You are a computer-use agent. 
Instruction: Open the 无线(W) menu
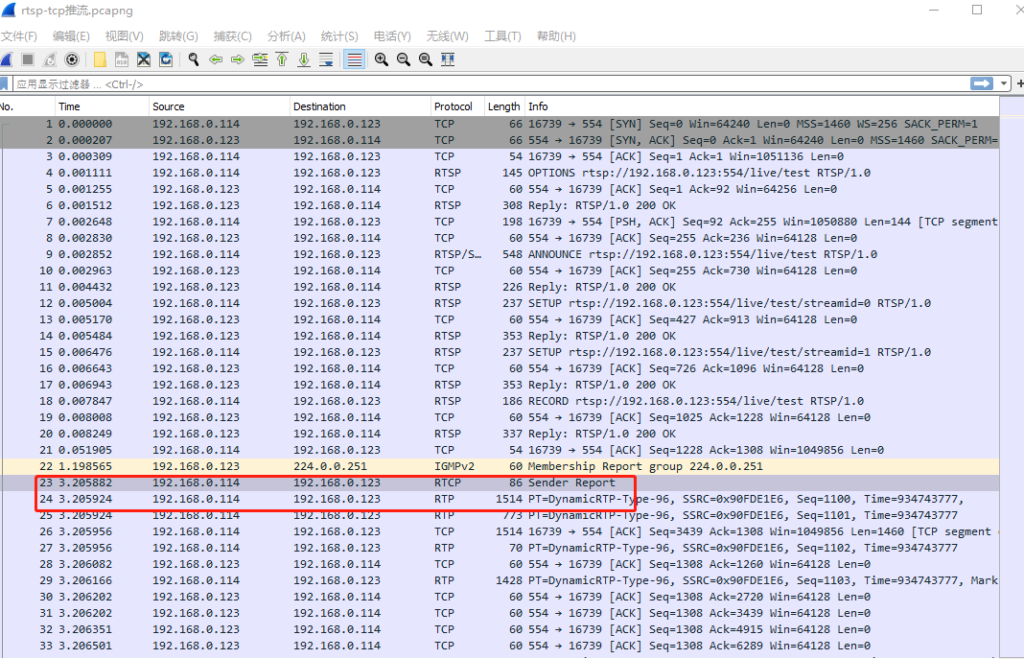tap(447, 37)
